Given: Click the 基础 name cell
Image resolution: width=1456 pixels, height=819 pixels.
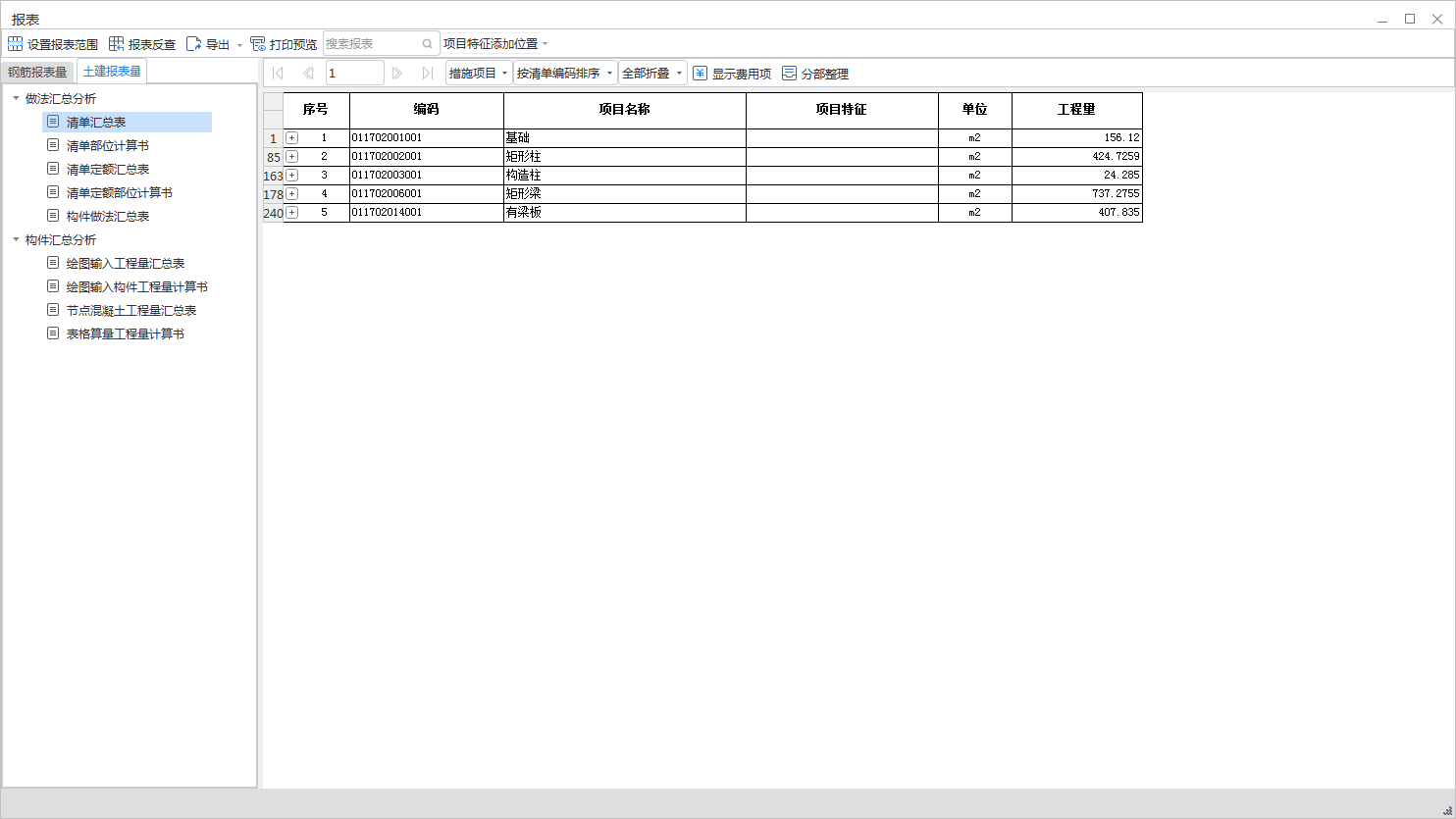Looking at the screenshot, I should (x=625, y=138).
